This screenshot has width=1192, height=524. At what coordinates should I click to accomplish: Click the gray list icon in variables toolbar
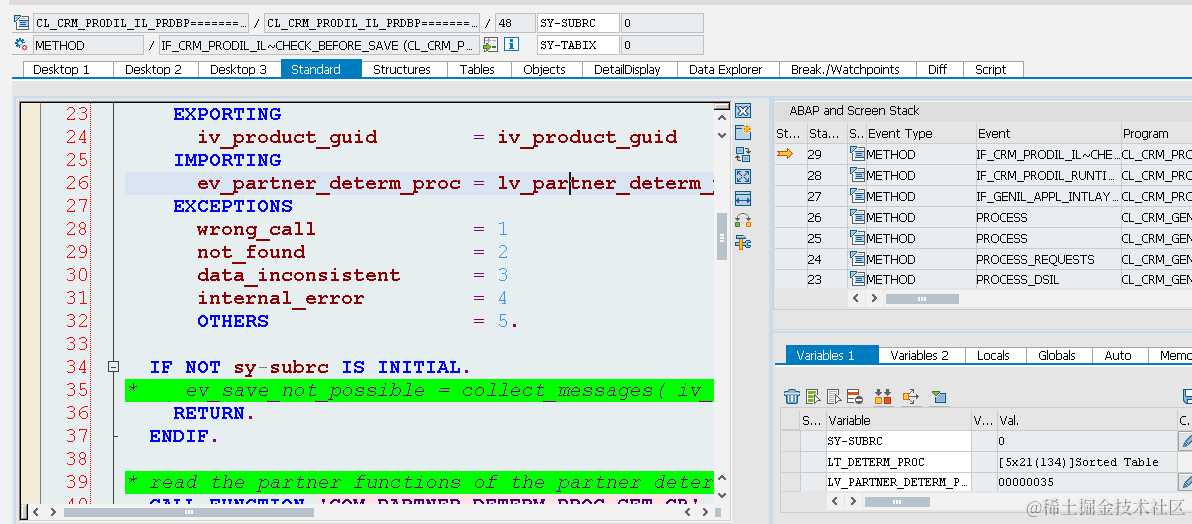834,396
